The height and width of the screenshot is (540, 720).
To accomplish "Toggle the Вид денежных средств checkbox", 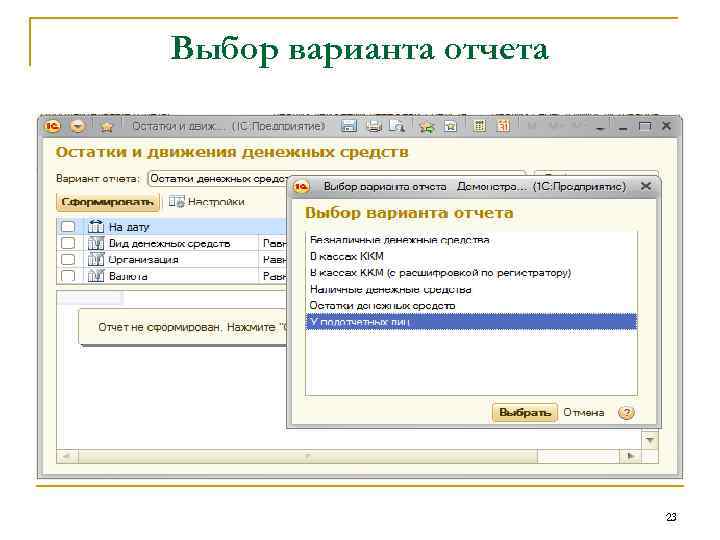I will pos(68,243).
